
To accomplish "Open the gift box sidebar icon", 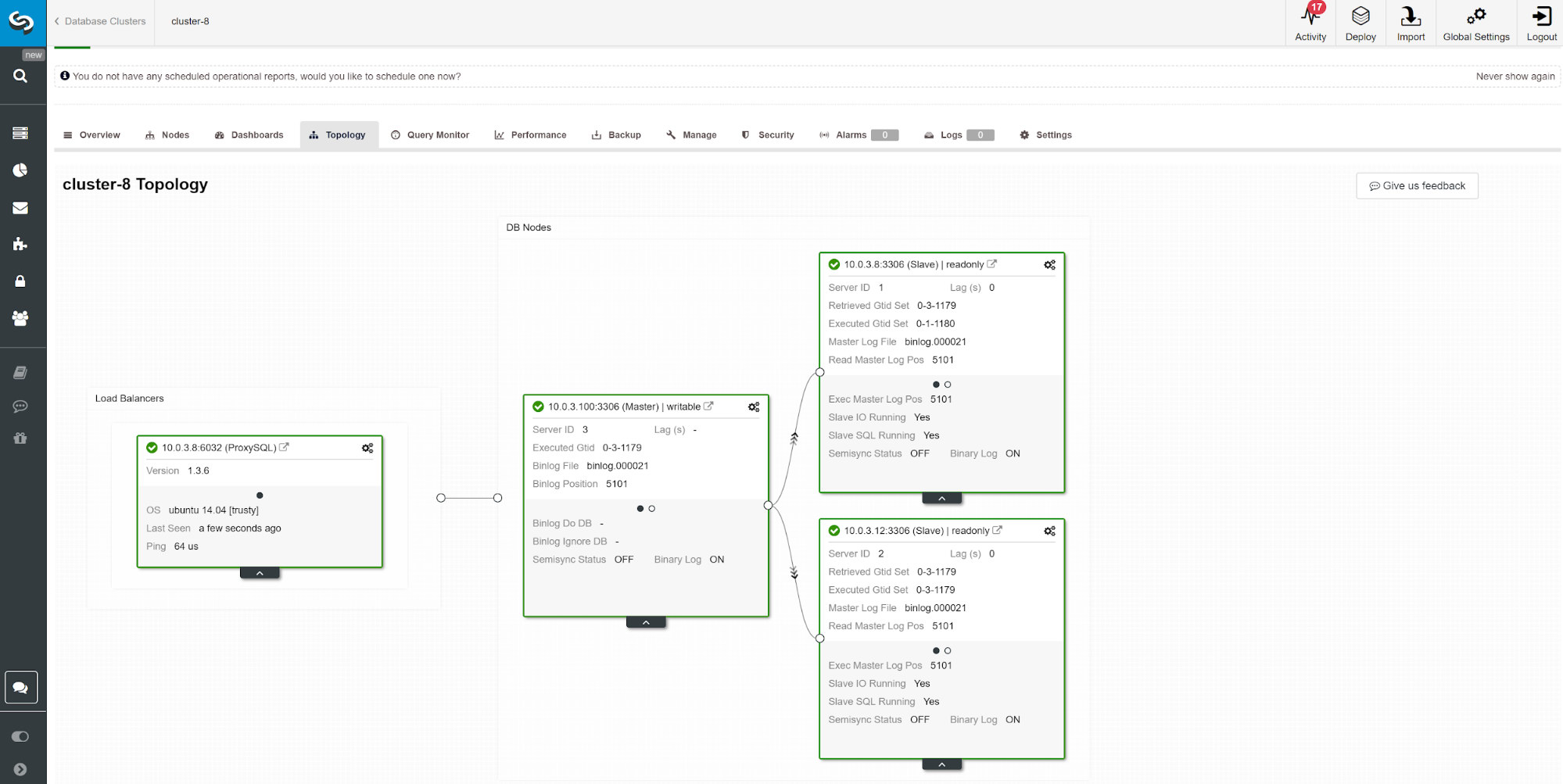I will tap(20, 439).
